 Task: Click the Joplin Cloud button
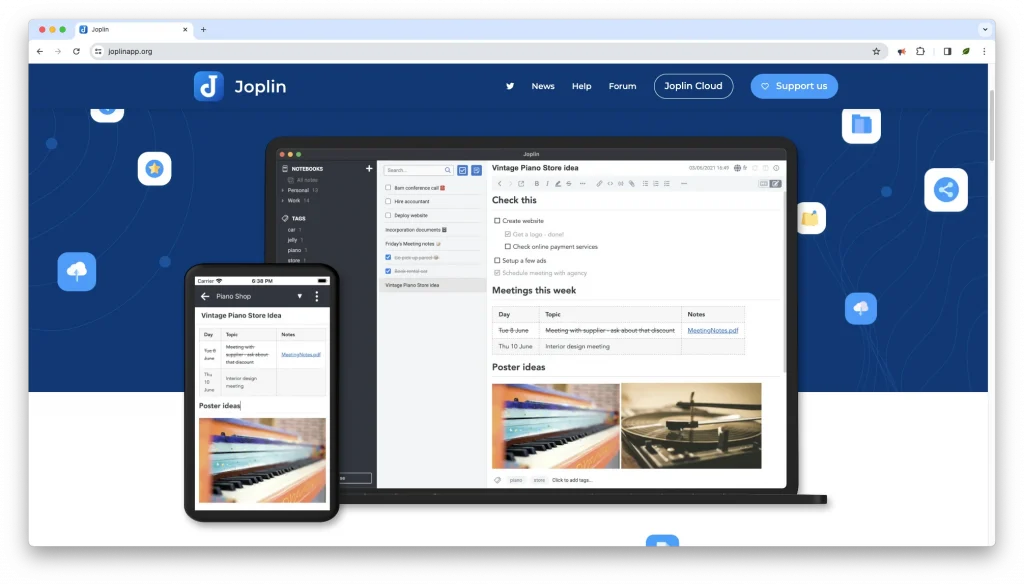(x=693, y=86)
